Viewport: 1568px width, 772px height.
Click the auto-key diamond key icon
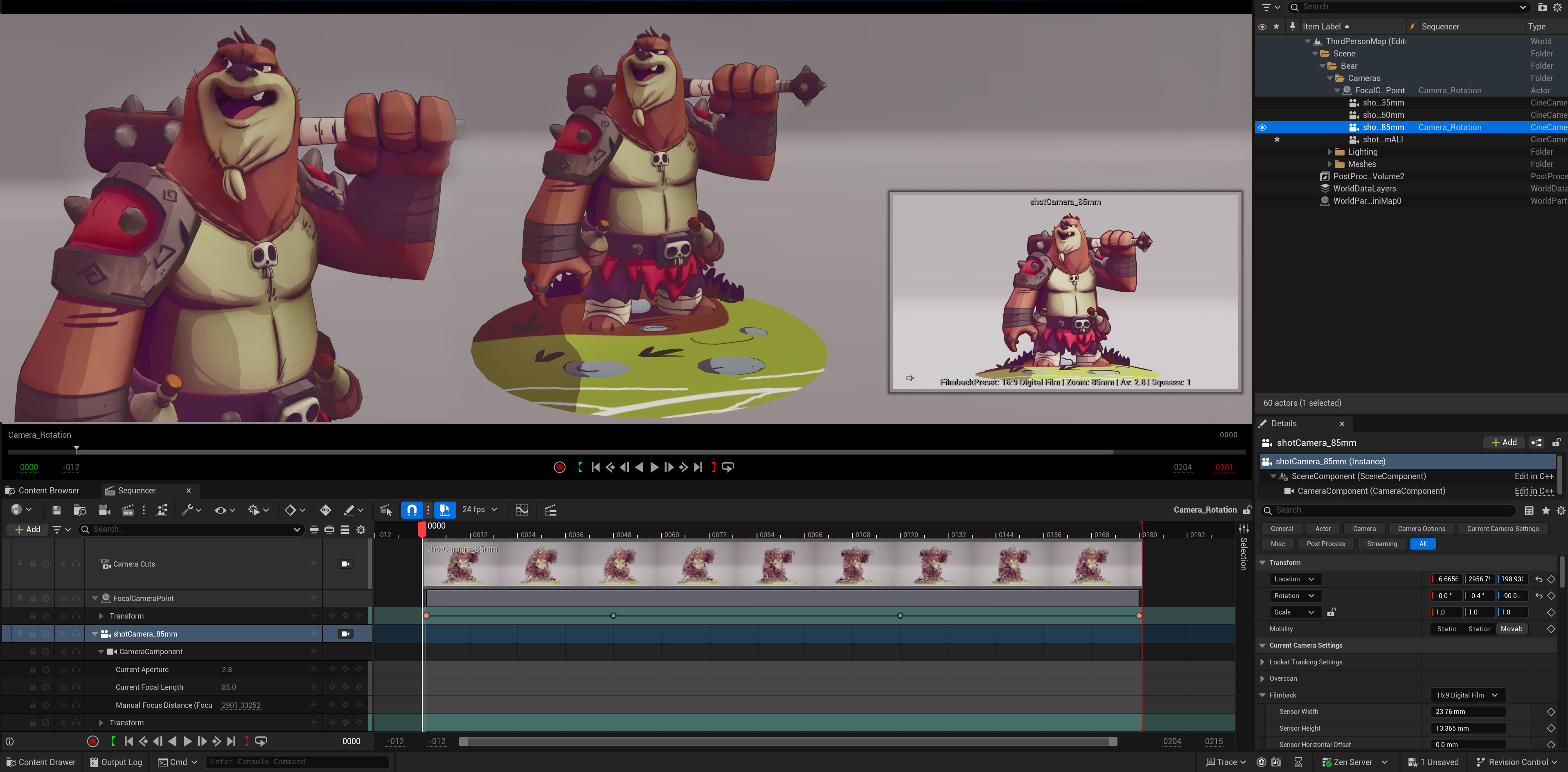[x=326, y=510]
